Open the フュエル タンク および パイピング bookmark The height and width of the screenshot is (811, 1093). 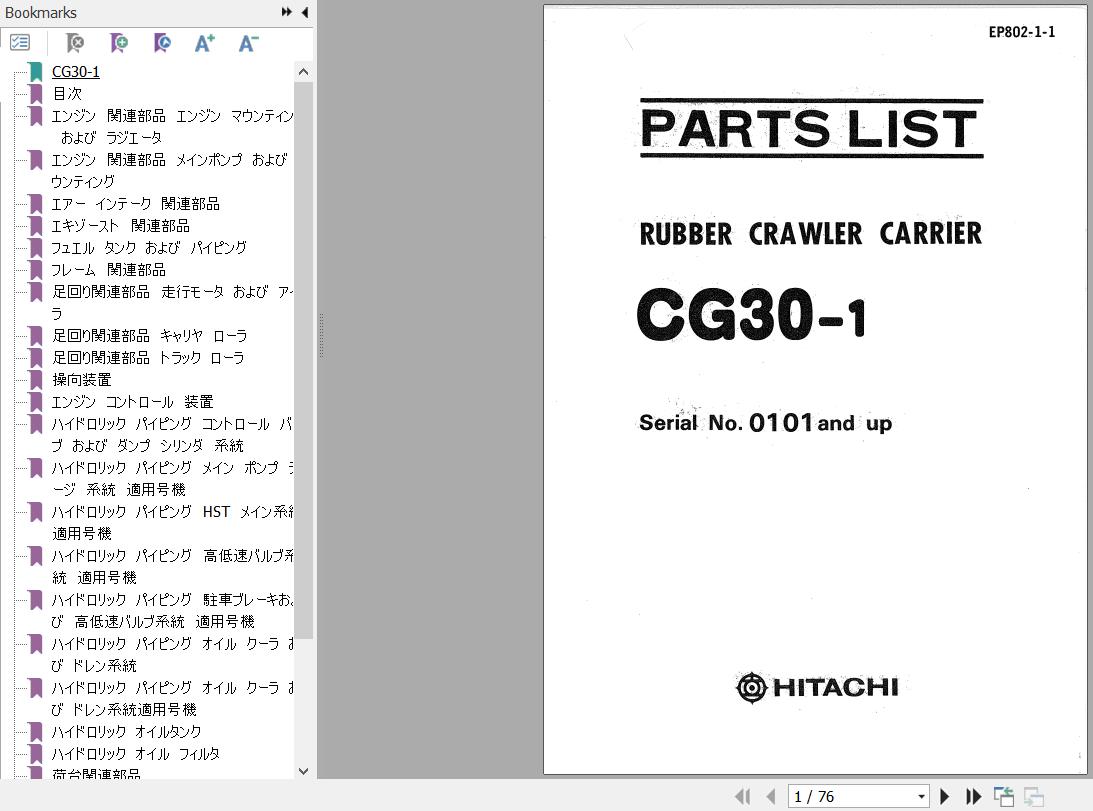point(149,248)
